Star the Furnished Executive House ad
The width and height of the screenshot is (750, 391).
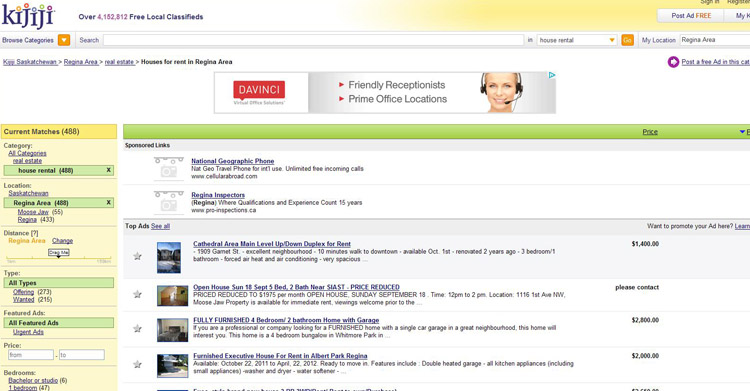coord(137,364)
